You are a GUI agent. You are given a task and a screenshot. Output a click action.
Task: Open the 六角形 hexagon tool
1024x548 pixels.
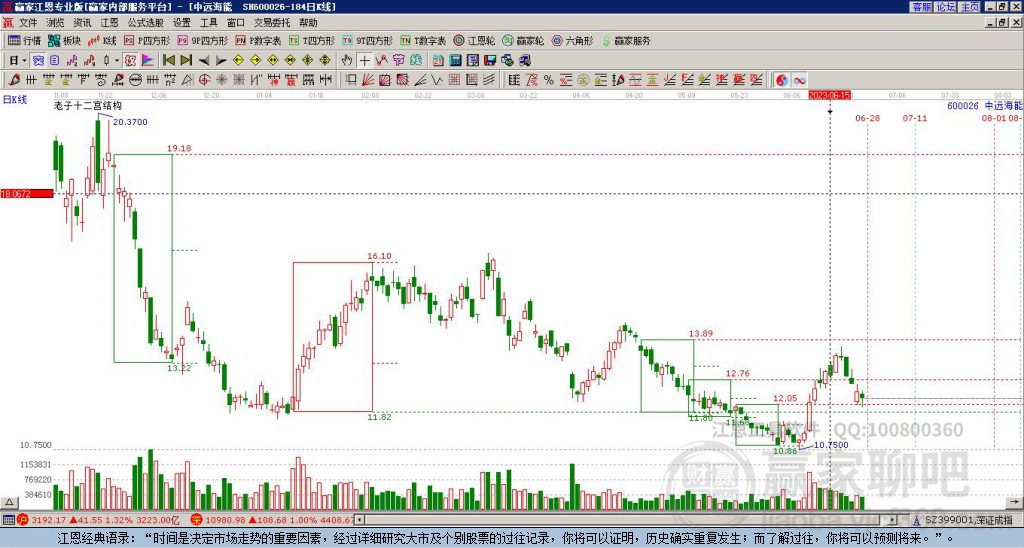(x=572, y=40)
